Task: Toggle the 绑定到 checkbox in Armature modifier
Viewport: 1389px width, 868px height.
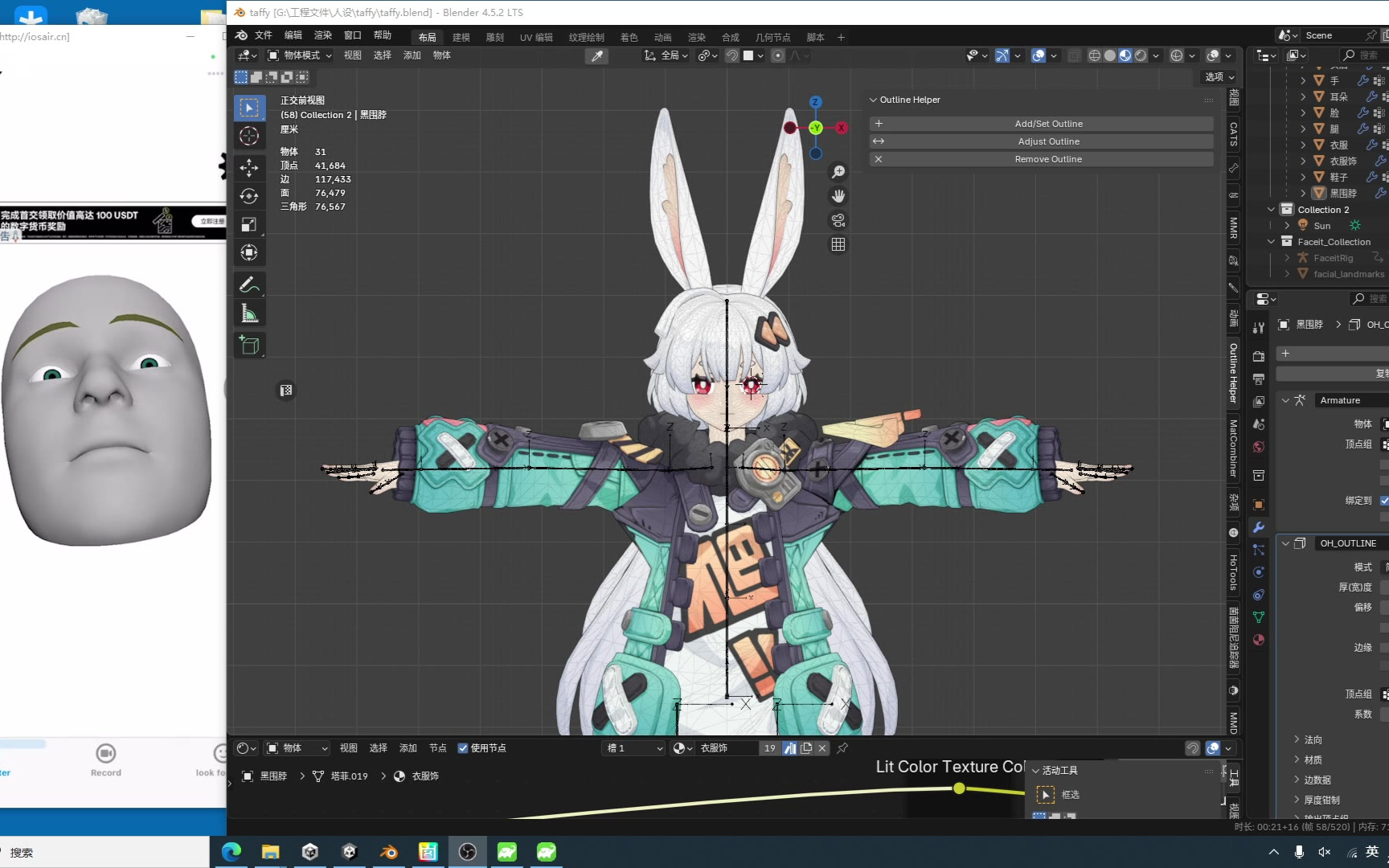Action: coord(1384,501)
